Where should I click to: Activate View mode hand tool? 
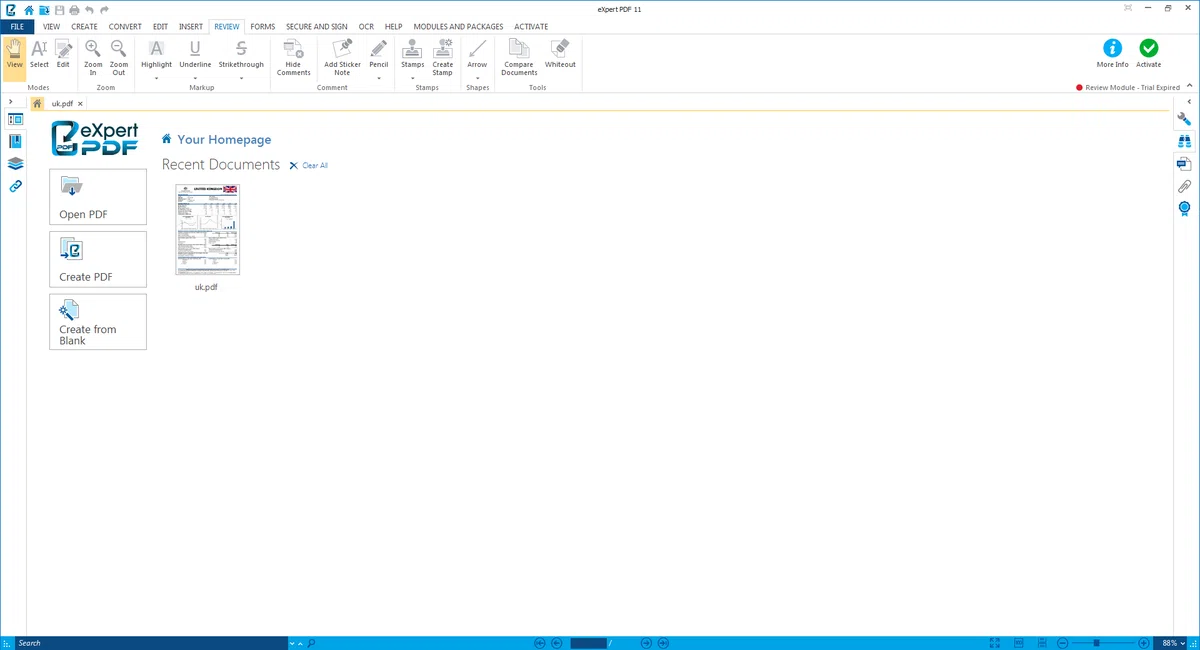14,53
